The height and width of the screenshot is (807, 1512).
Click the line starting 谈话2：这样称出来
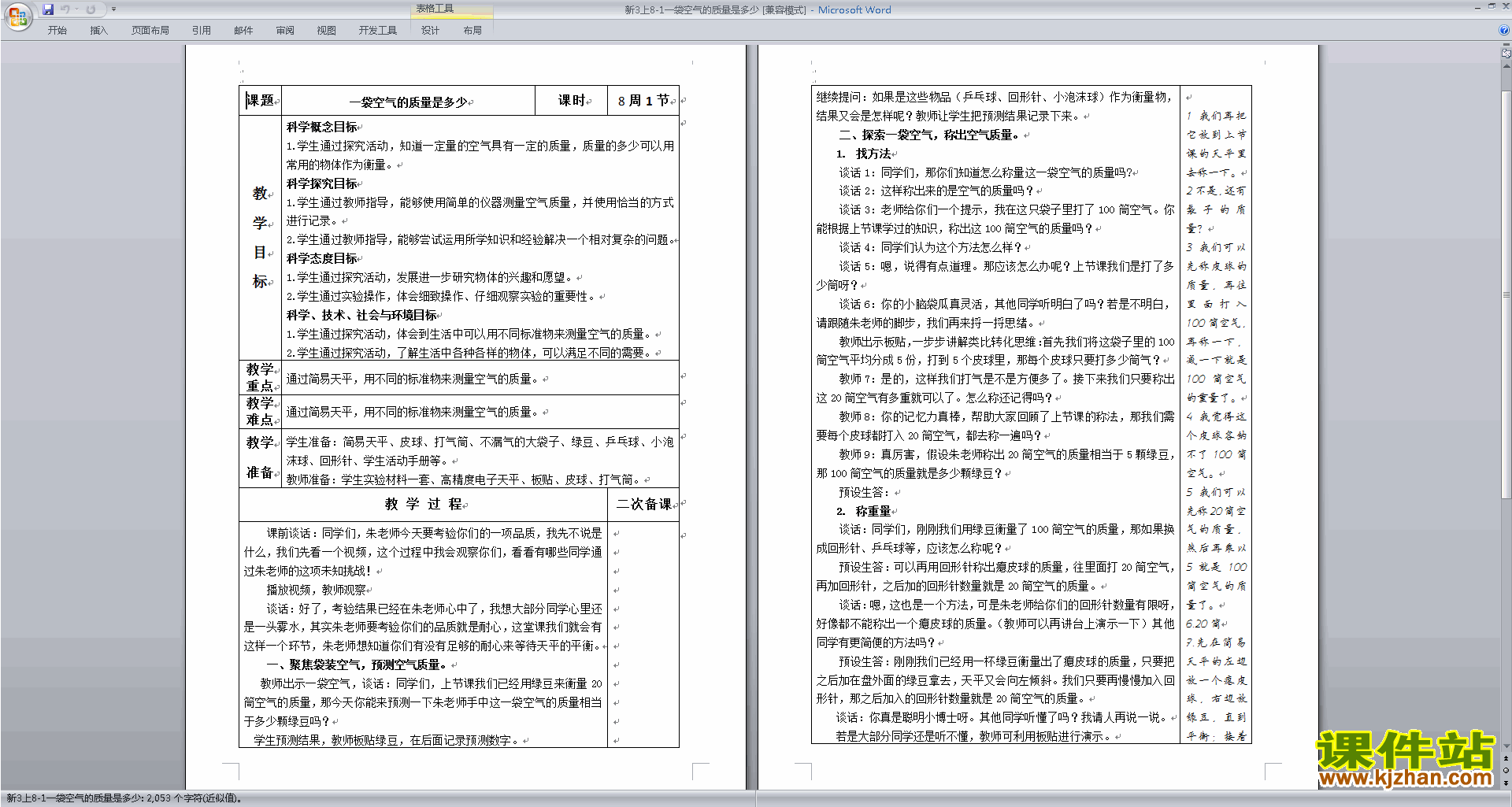(936, 191)
